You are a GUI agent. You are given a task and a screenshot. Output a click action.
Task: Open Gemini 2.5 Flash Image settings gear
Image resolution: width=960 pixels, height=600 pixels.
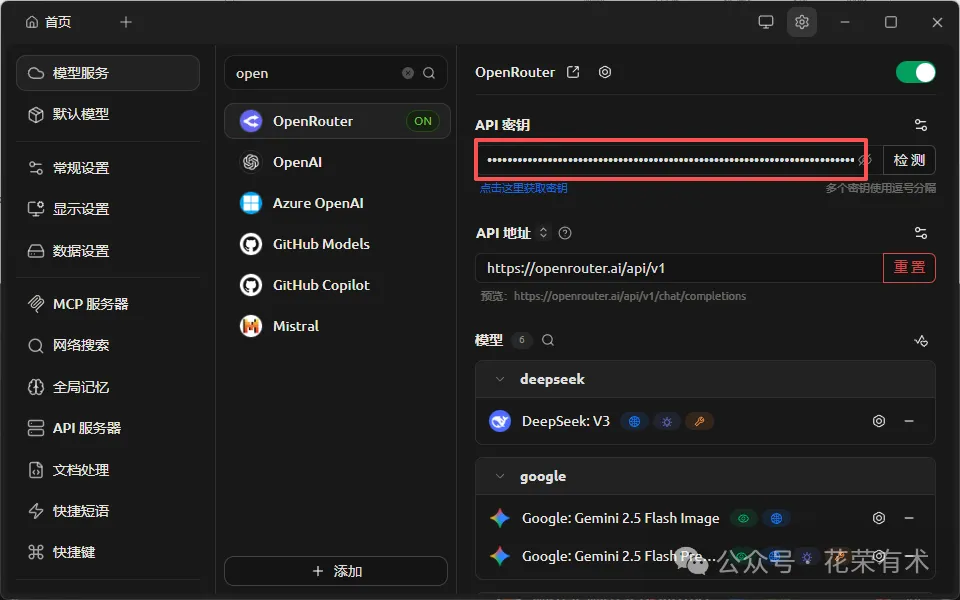click(879, 518)
